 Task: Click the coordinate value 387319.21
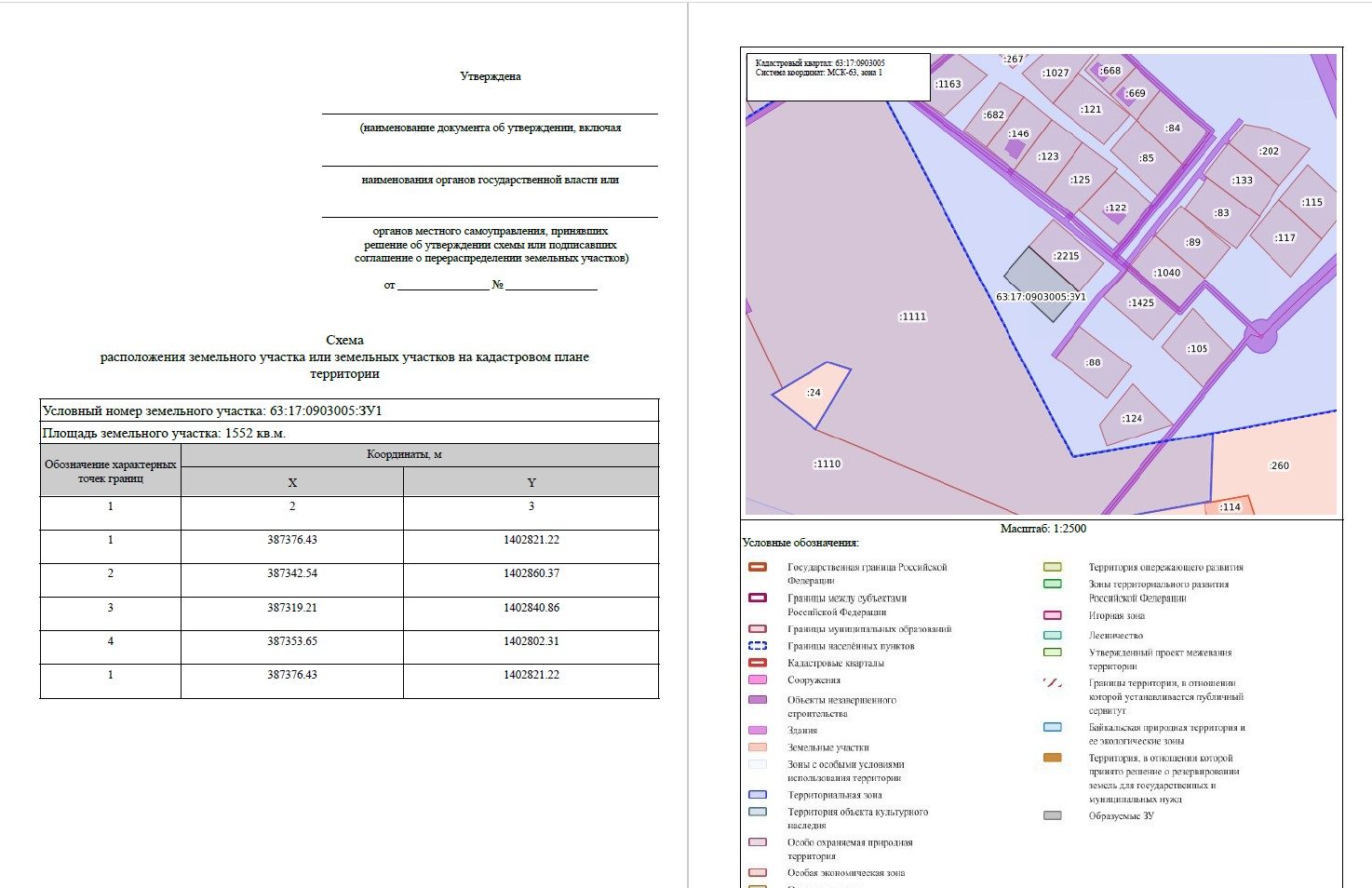click(x=292, y=608)
